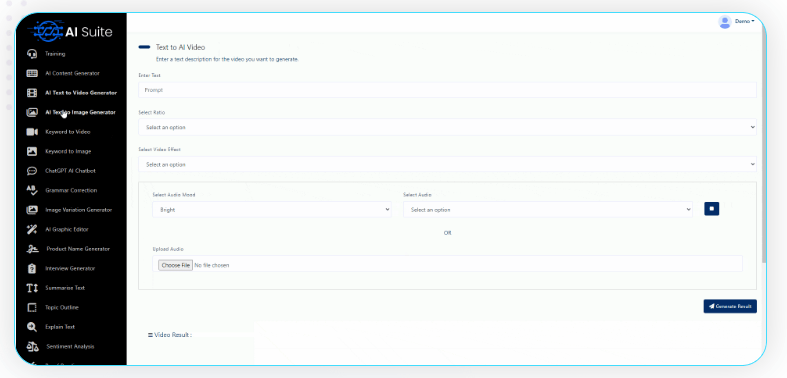The image size is (787, 378).
Task: Focus the Prompt text input field
Action: 447,90
